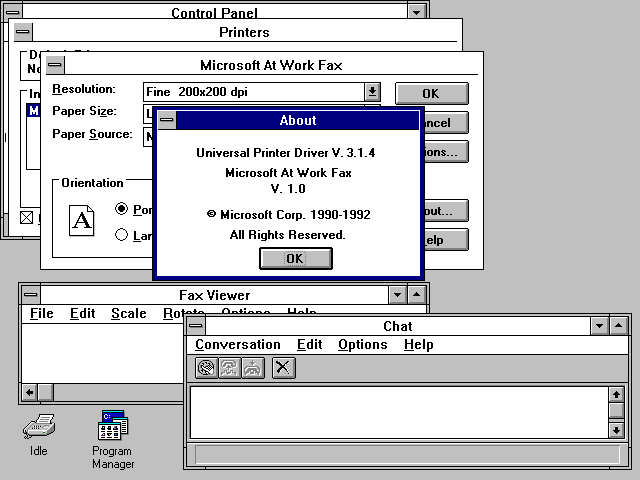
Task: Select the Portrait orientation radio button
Action: pos(121,209)
